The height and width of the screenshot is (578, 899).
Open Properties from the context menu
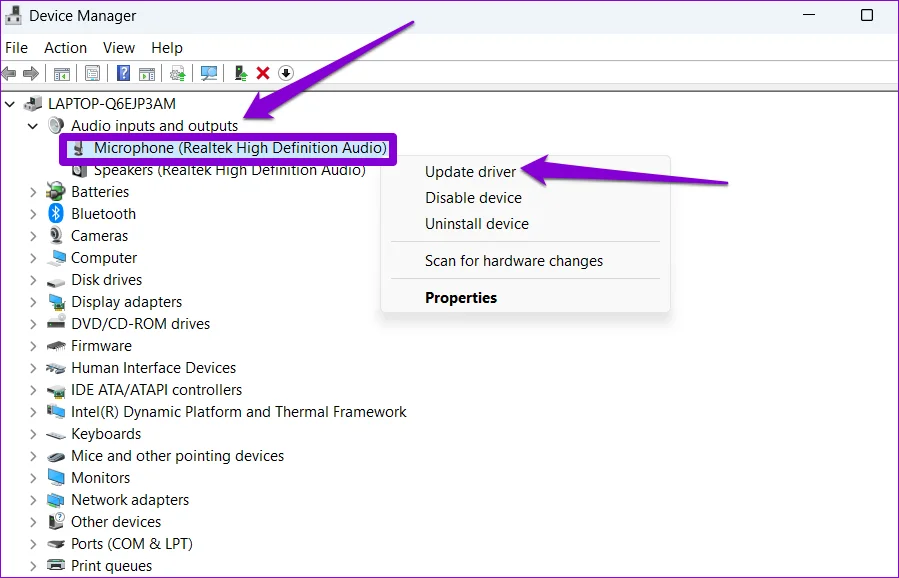click(460, 298)
